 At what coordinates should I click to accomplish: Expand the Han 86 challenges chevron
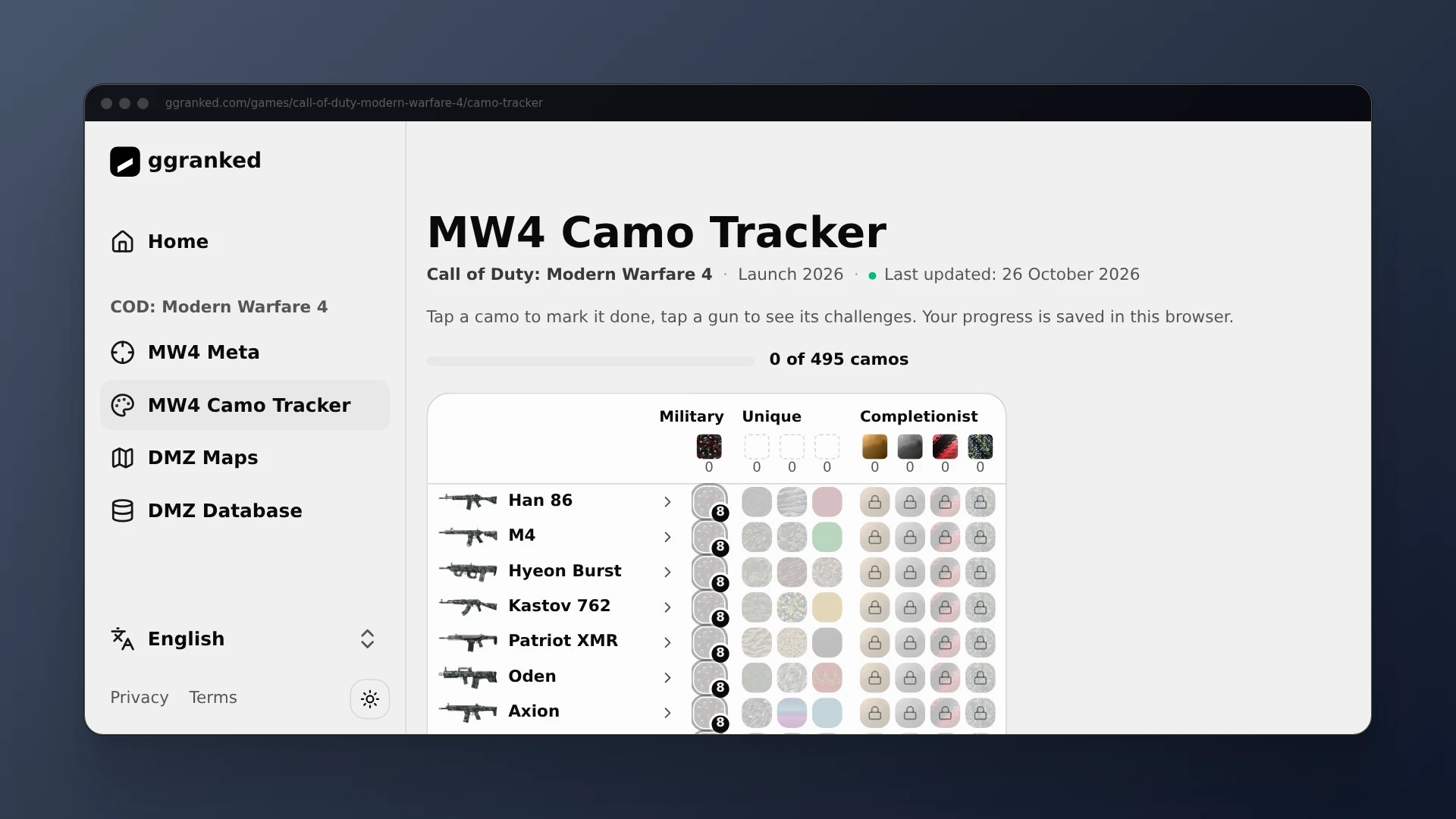point(667,501)
